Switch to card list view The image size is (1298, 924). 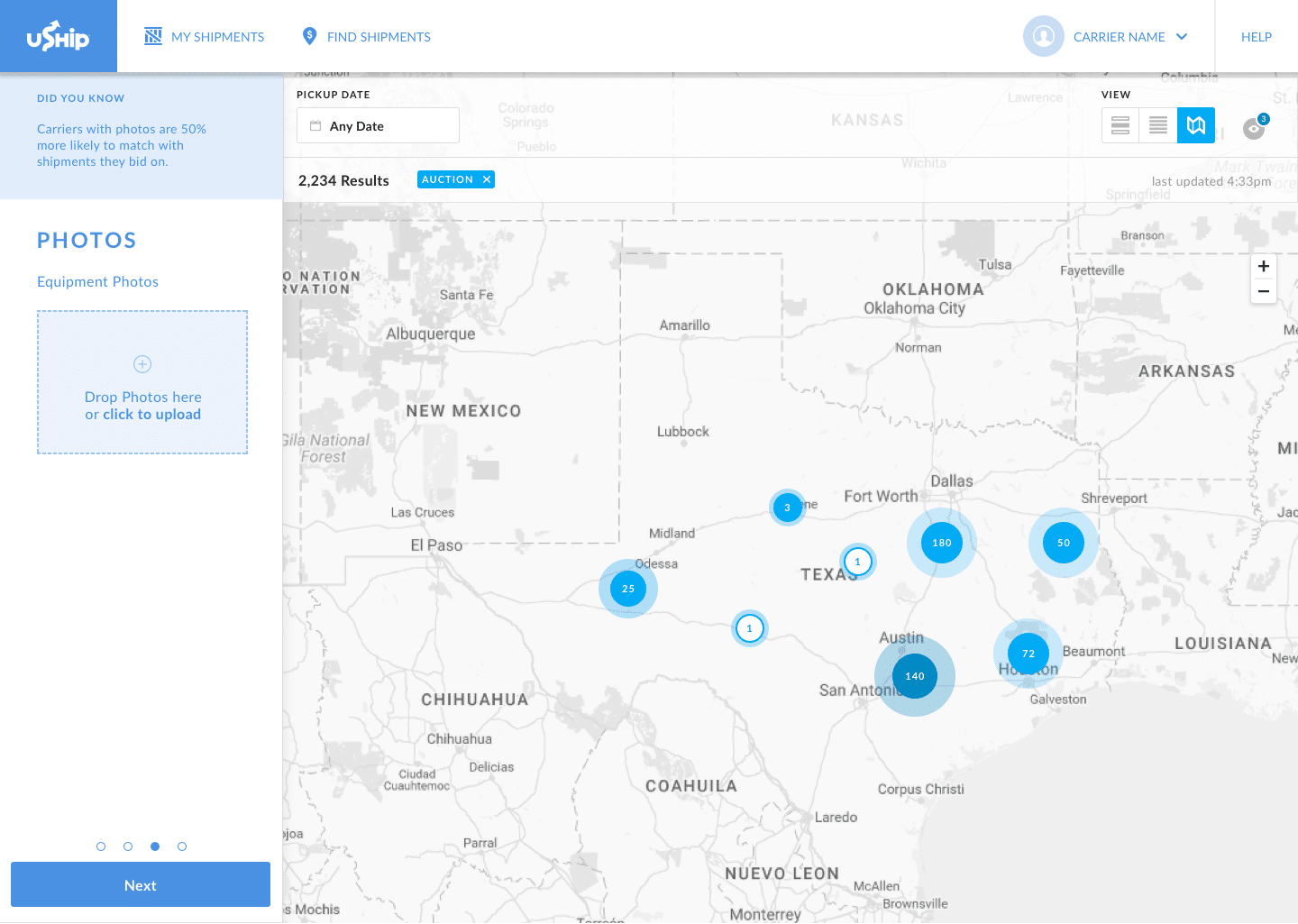(1120, 125)
